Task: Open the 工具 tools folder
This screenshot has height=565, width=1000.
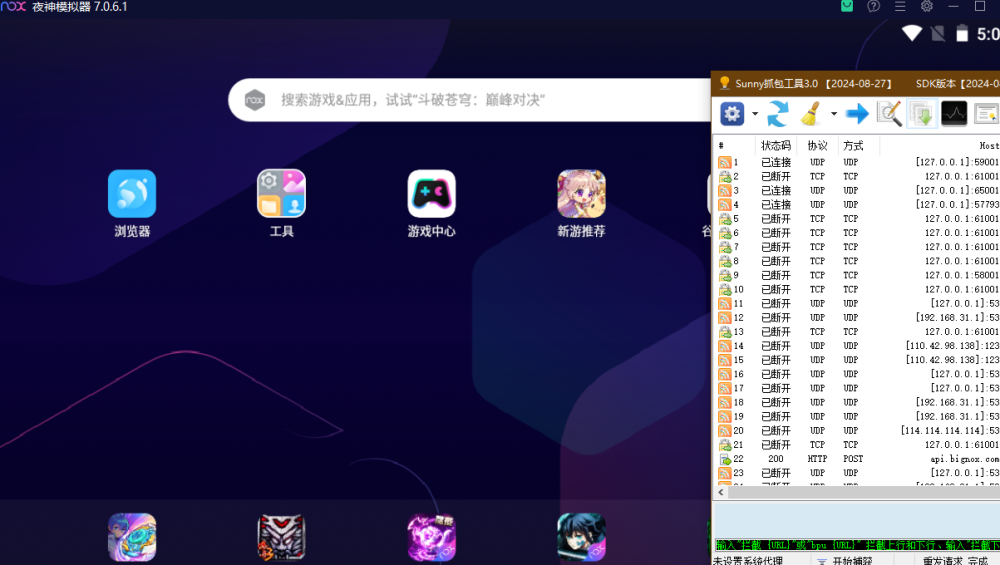Action: [x=281, y=194]
